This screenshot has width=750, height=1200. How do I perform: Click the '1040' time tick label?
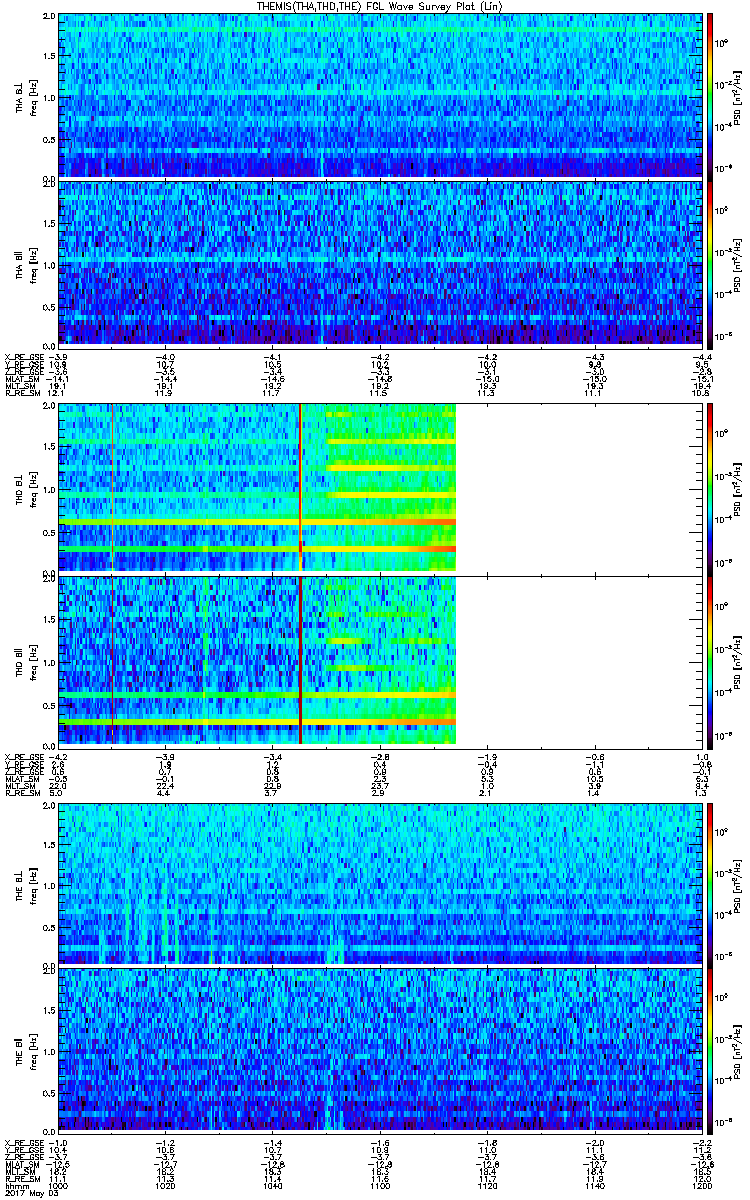pos(272,1186)
